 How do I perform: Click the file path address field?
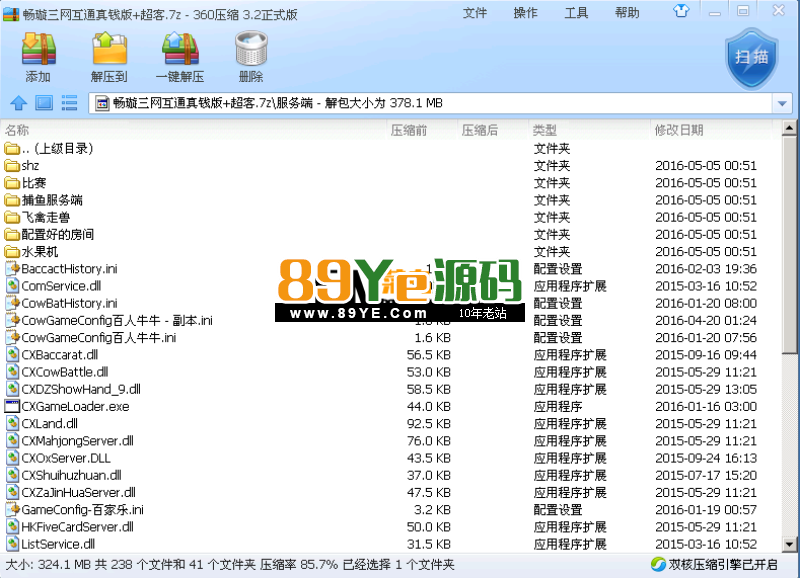point(431,104)
